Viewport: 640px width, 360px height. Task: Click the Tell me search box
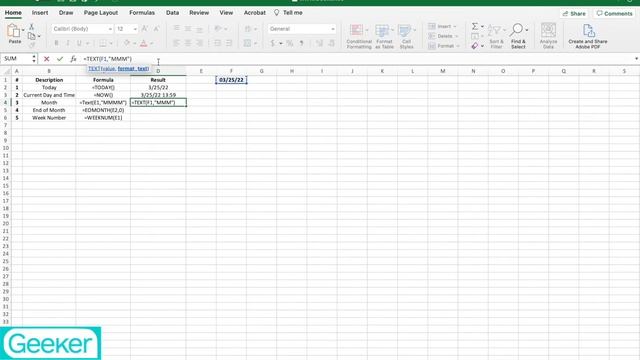tap(288, 13)
